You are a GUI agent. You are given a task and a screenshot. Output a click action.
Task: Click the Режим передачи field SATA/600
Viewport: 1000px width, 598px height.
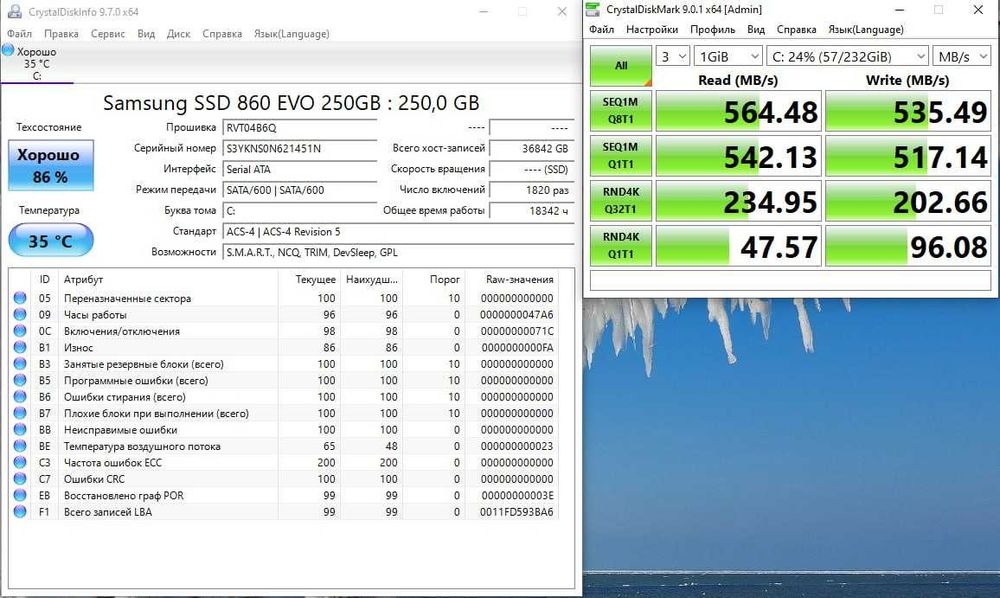point(300,190)
